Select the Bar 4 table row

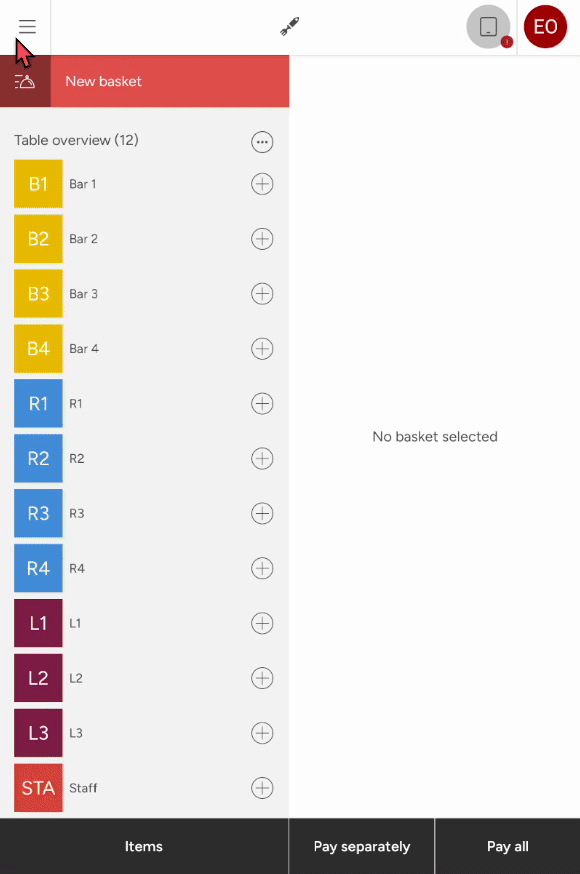144,348
